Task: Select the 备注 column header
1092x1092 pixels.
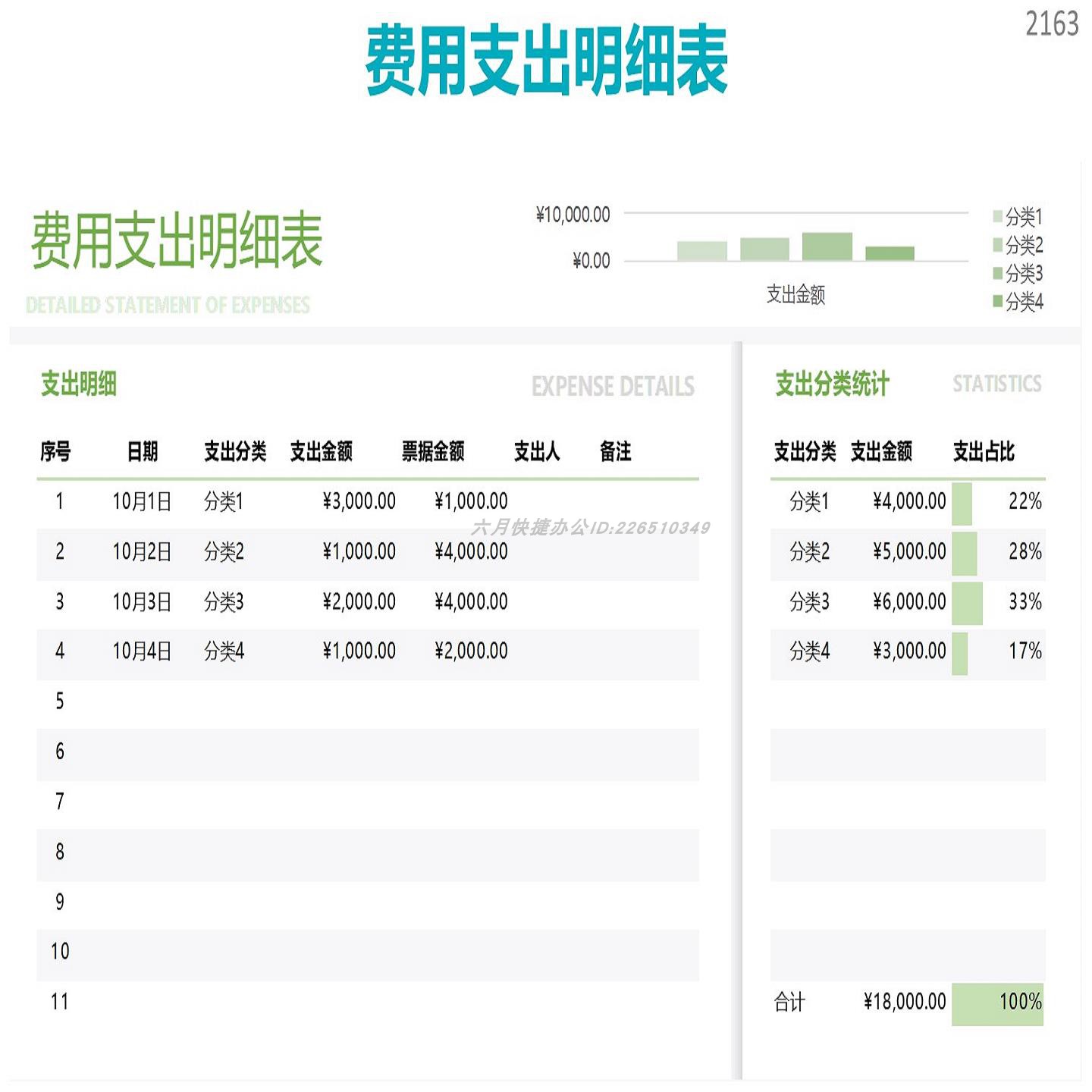Action: [x=616, y=452]
